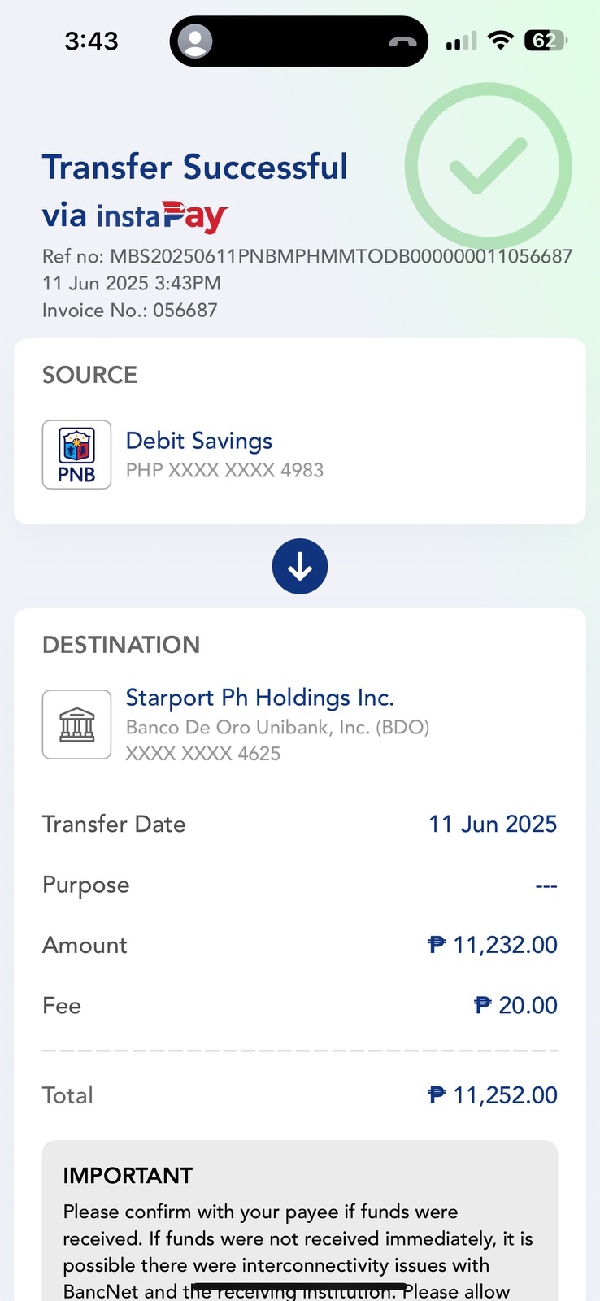Click the blue down-arrow circle icon
The width and height of the screenshot is (600, 1301).
[x=300, y=567]
